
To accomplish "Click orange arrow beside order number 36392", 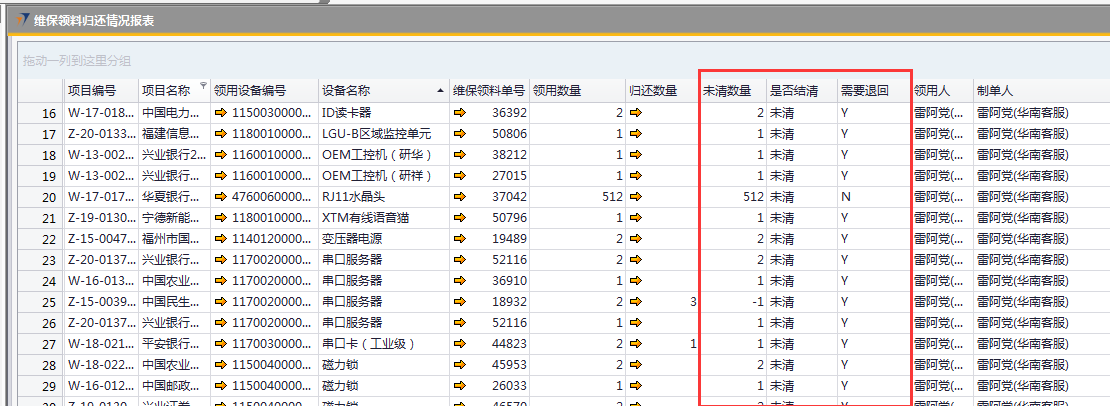I will coord(460,113).
